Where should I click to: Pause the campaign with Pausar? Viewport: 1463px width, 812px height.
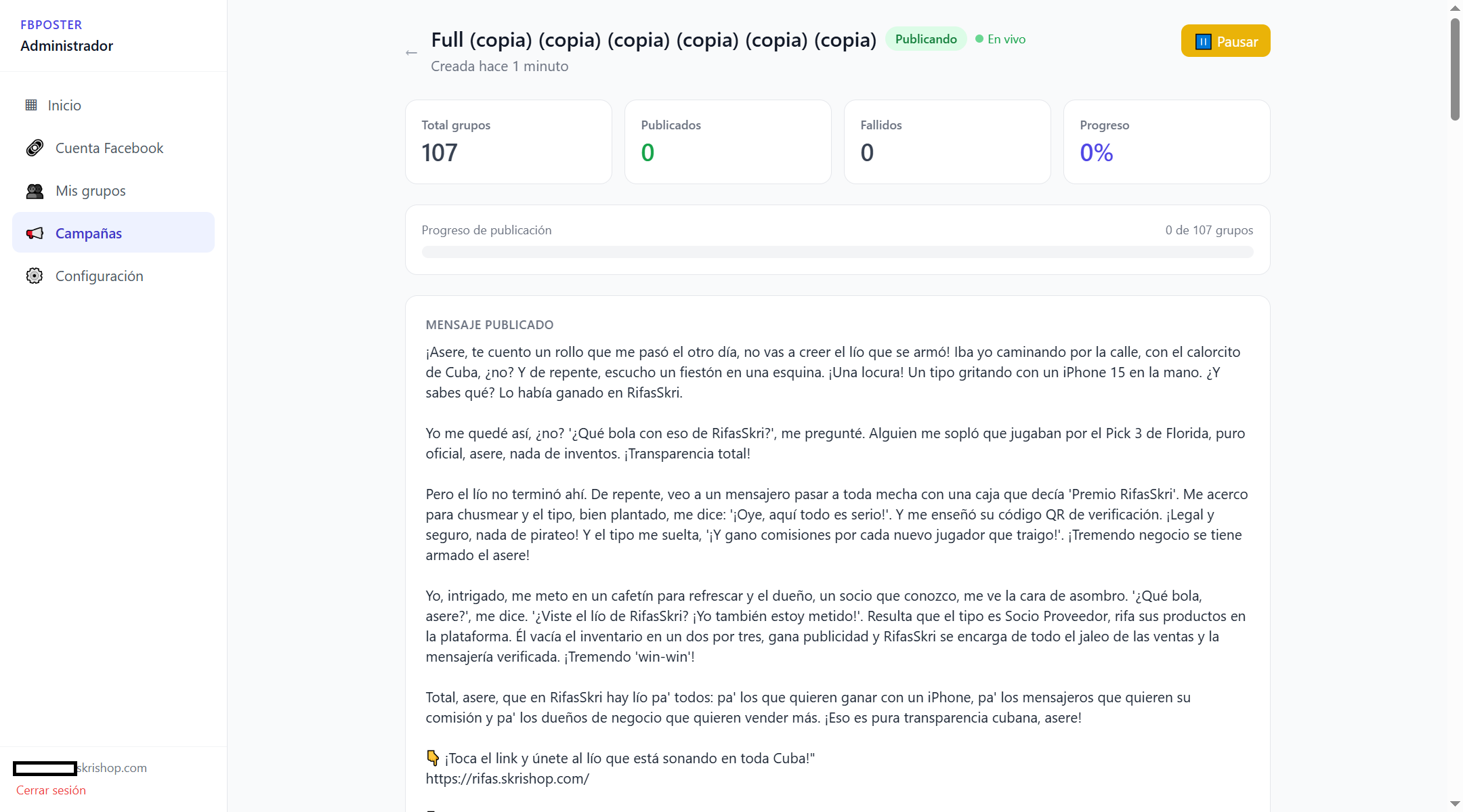point(1225,41)
